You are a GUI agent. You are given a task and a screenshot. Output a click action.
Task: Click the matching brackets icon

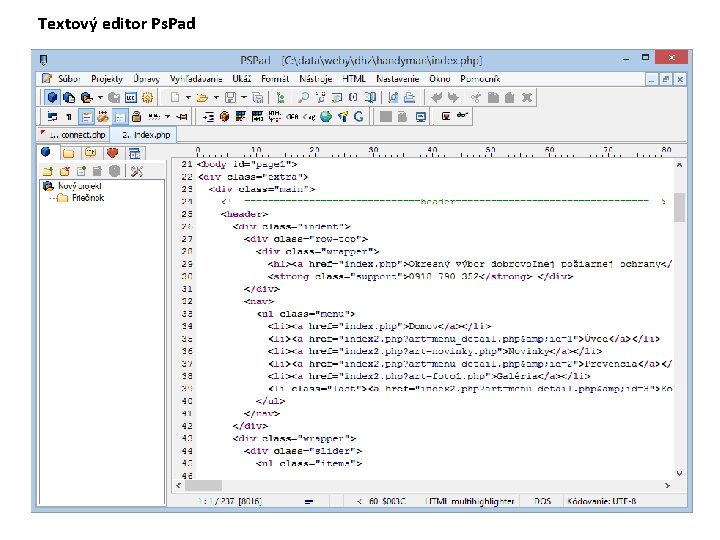pyautogui.click(x=353, y=97)
